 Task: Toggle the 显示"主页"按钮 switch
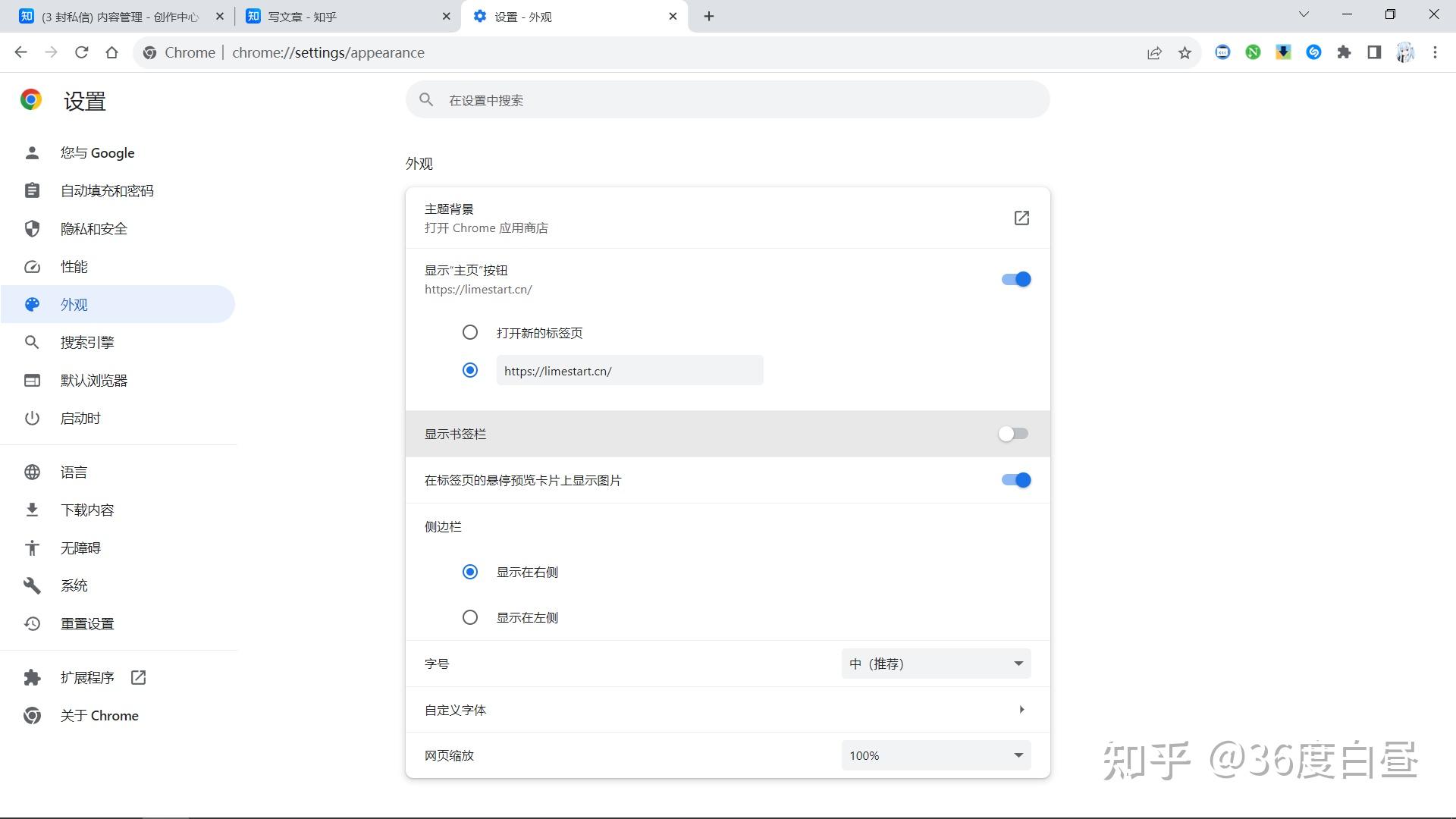(1015, 279)
